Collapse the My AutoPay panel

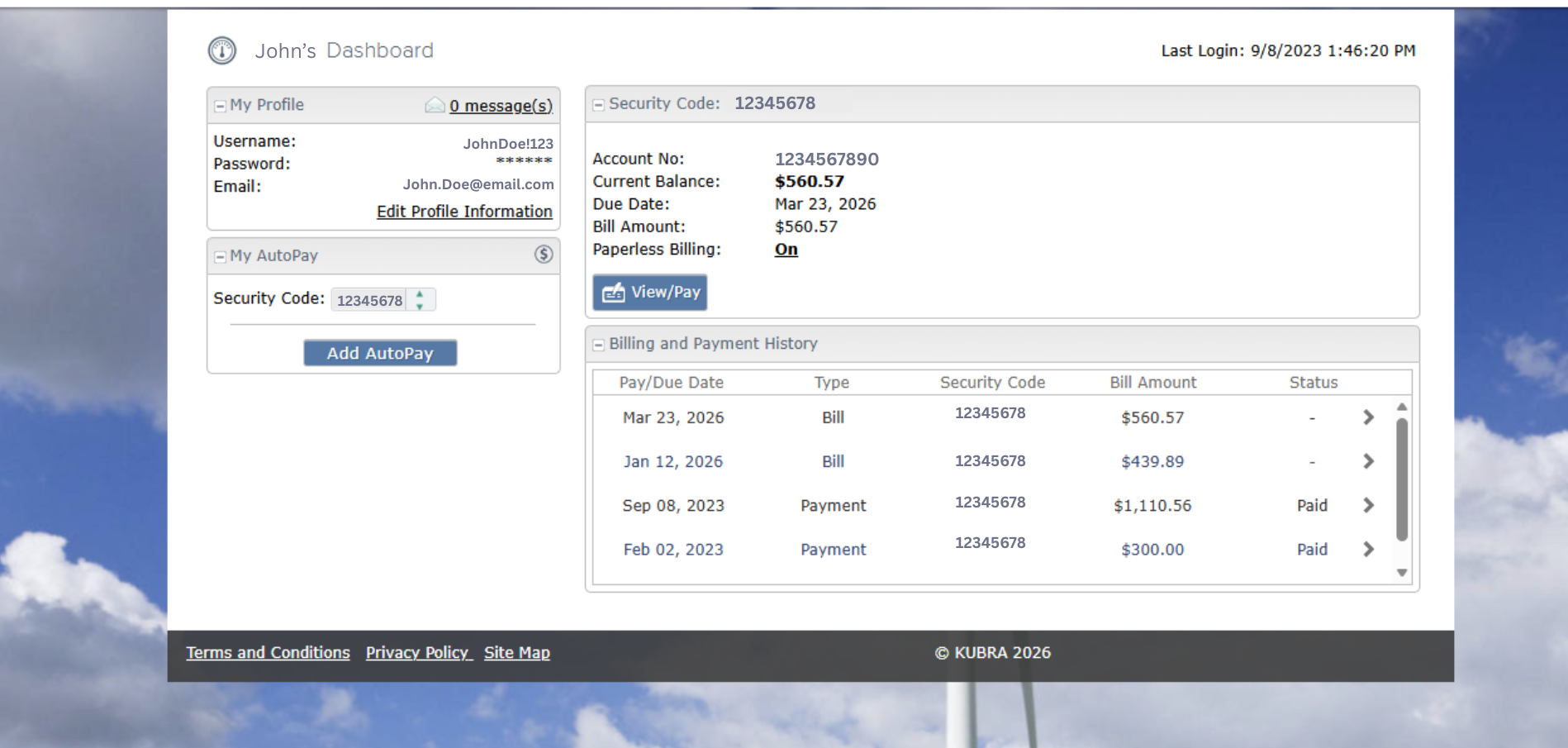[x=219, y=256]
